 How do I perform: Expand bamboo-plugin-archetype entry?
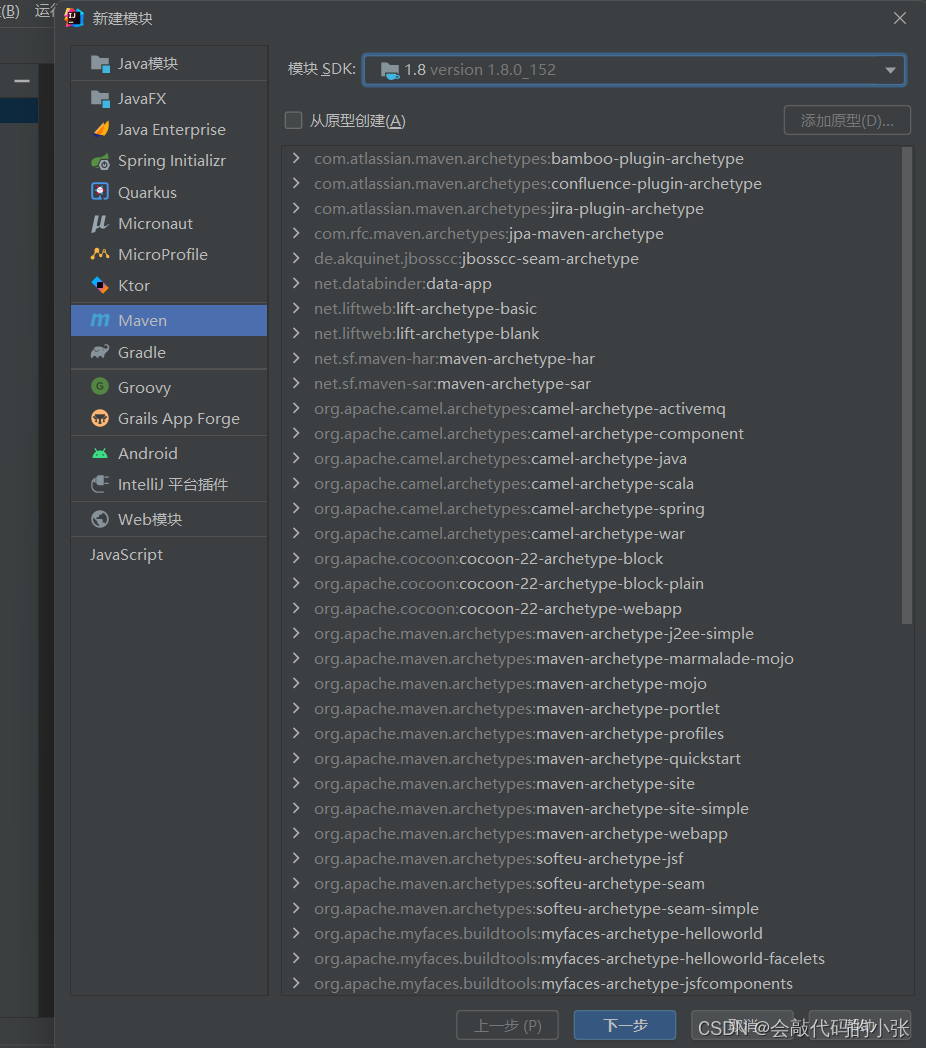(296, 158)
